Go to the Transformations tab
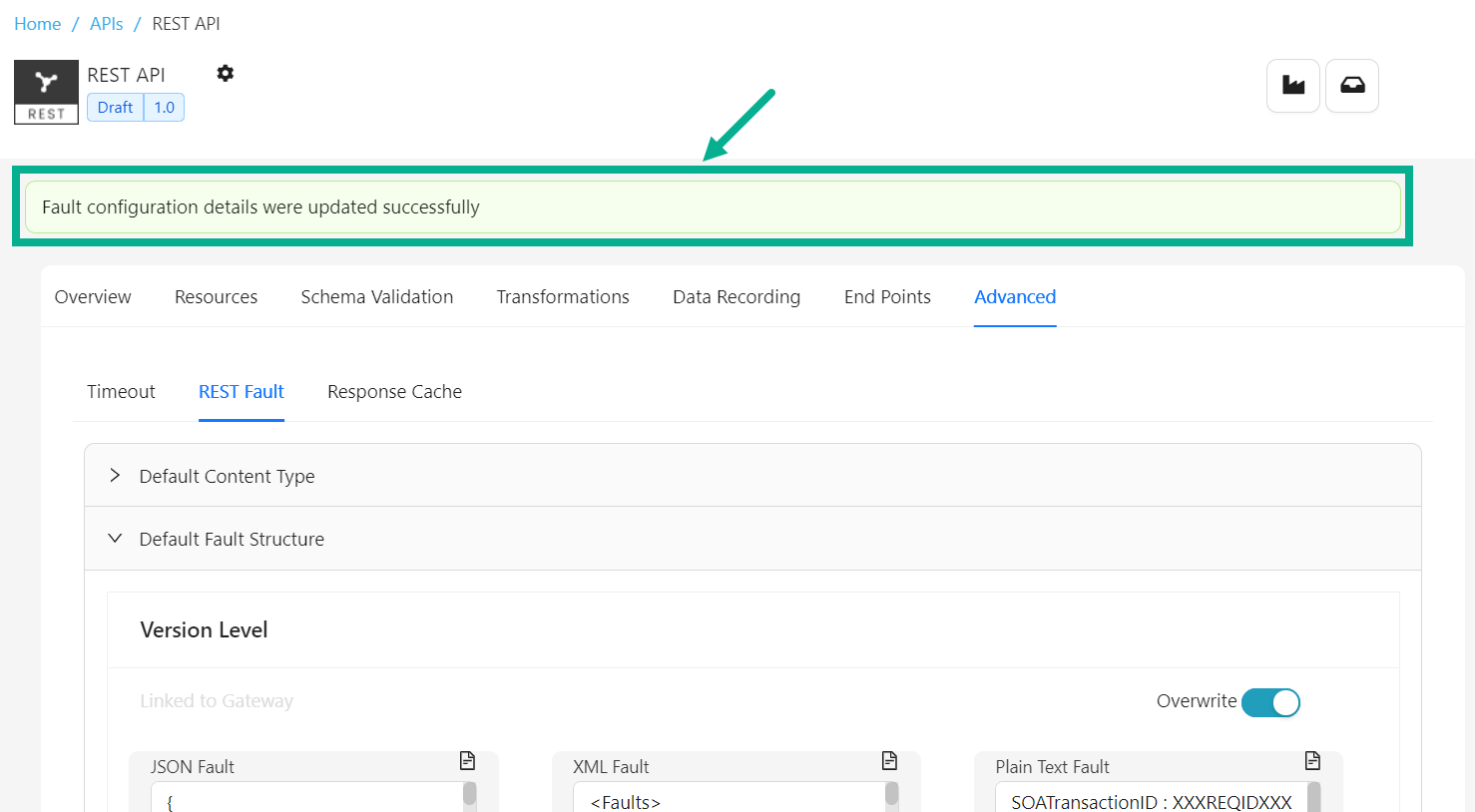Screen dimensions: 1475x812 (x=563, y=296)
